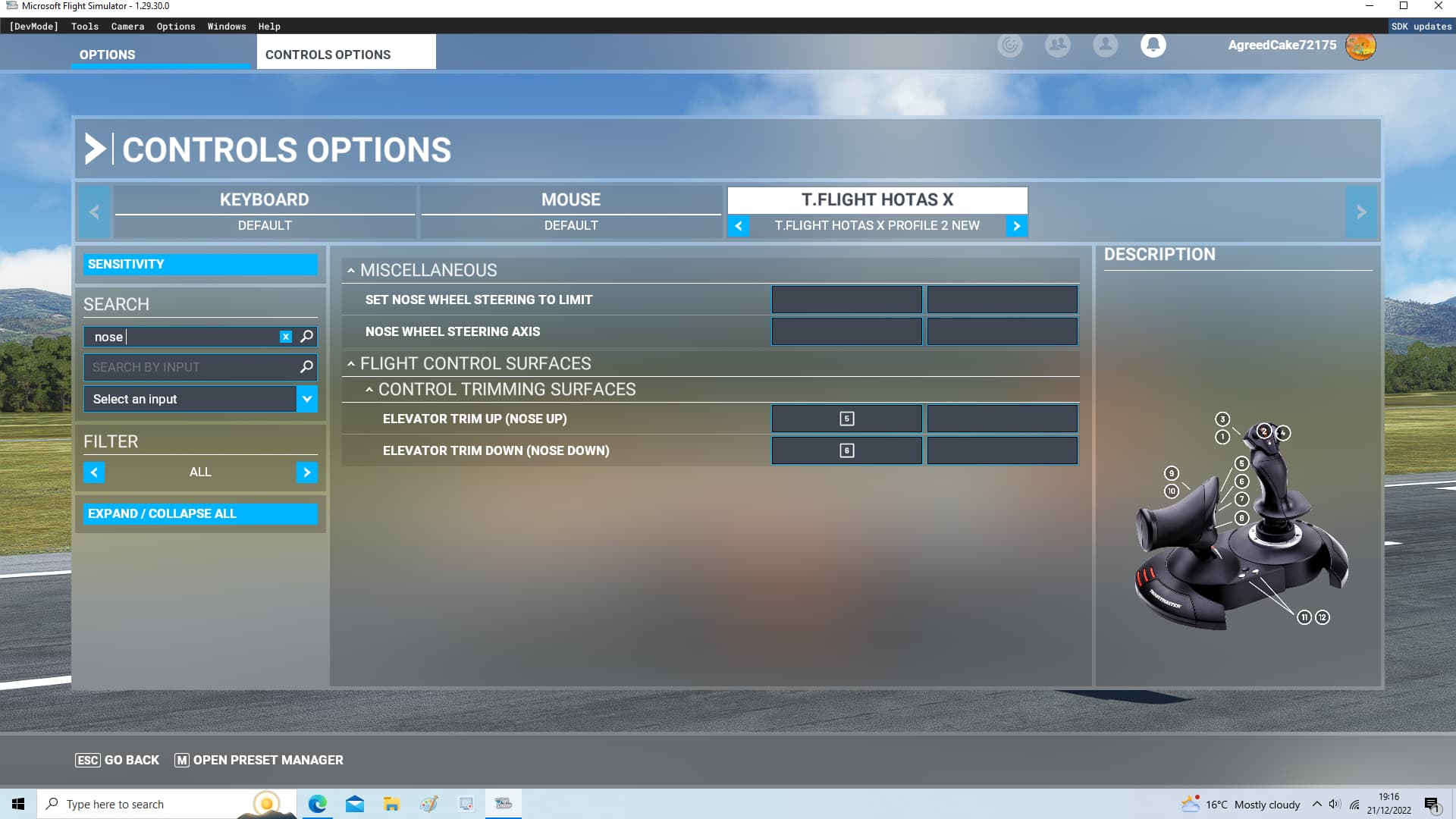This screenshot has width=1456, height=819.
Task: Click the Sensitivity button
Action: pyautogui.click(x=200, y=264)
